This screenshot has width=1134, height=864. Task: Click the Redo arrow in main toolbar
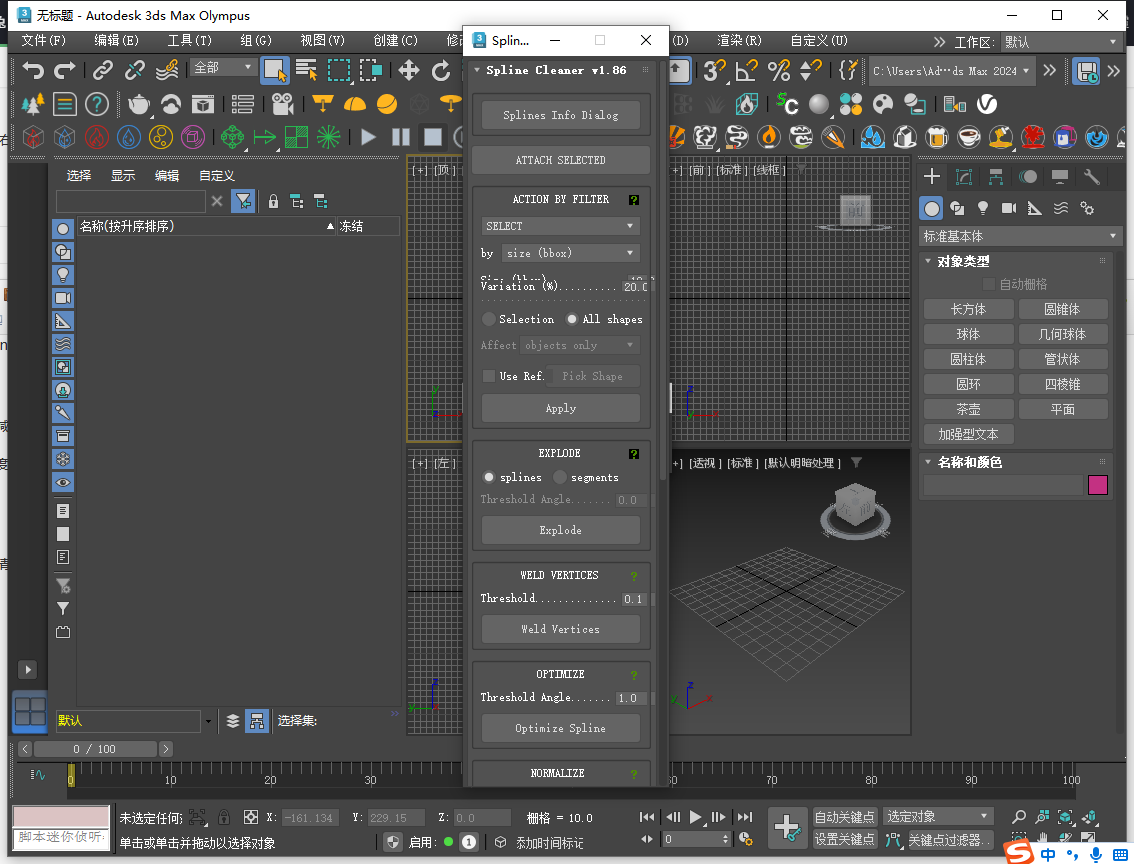(x=65, y=71)
